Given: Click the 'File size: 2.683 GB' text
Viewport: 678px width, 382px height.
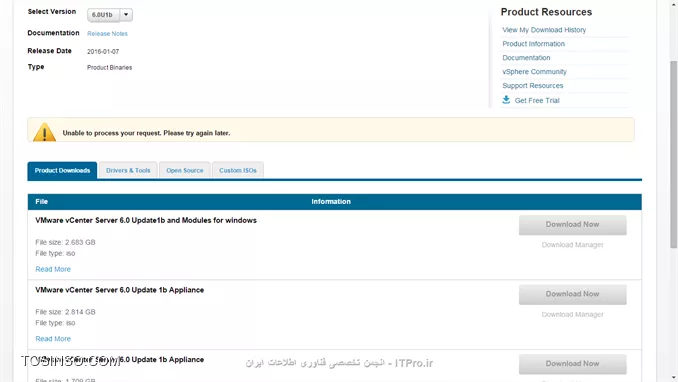Looking at the screenshot, I should 65,242.
